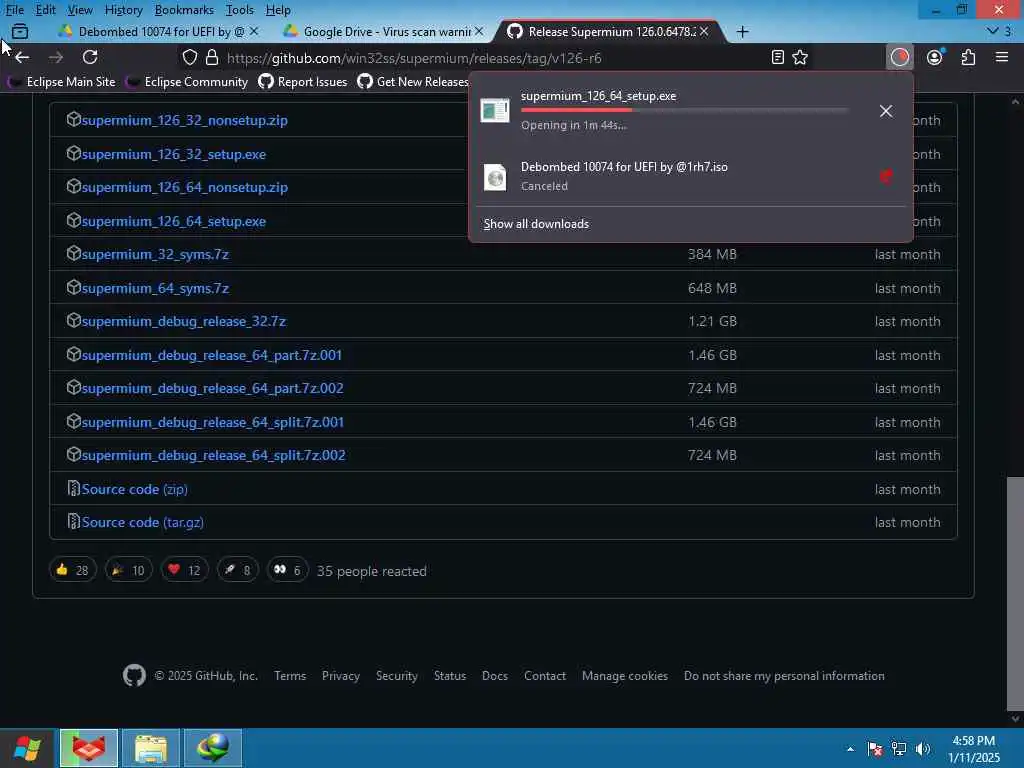This screenshot has width=1024, height=768.
Task: Download supermium_126_64_nonsetup.zip
Action: [184, 187]
